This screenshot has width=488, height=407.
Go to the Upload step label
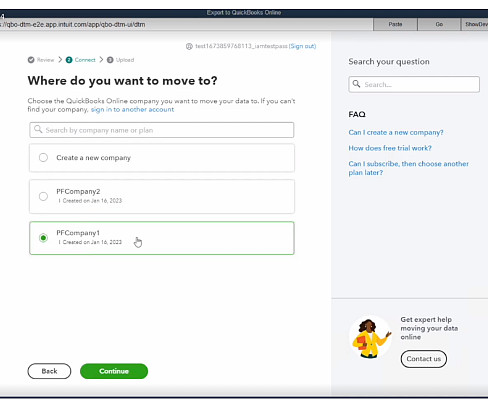pos(125,60)
